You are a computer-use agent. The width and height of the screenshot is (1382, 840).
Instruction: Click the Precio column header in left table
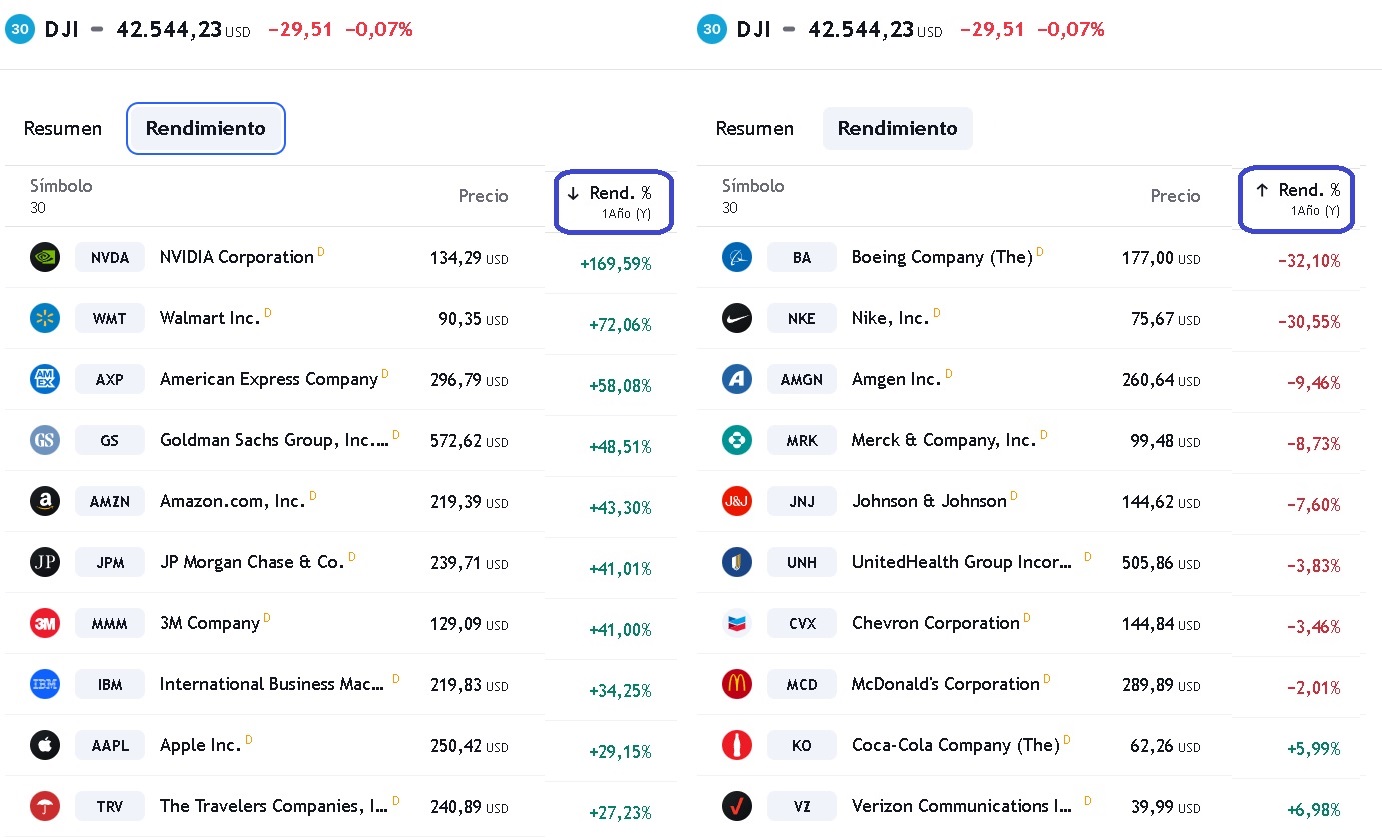(x=483, y=196)
